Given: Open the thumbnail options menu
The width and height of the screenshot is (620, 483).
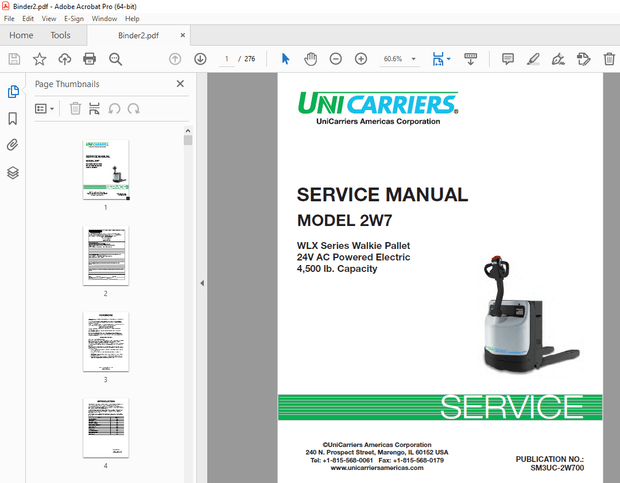Looking at the screenshot, I should (44, 109).
